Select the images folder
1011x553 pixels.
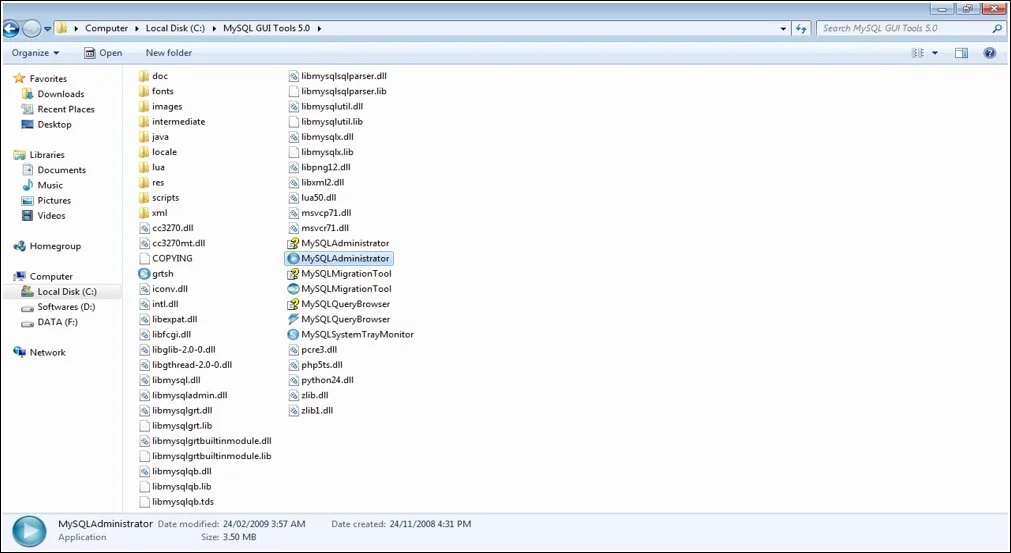coord(161,106)
